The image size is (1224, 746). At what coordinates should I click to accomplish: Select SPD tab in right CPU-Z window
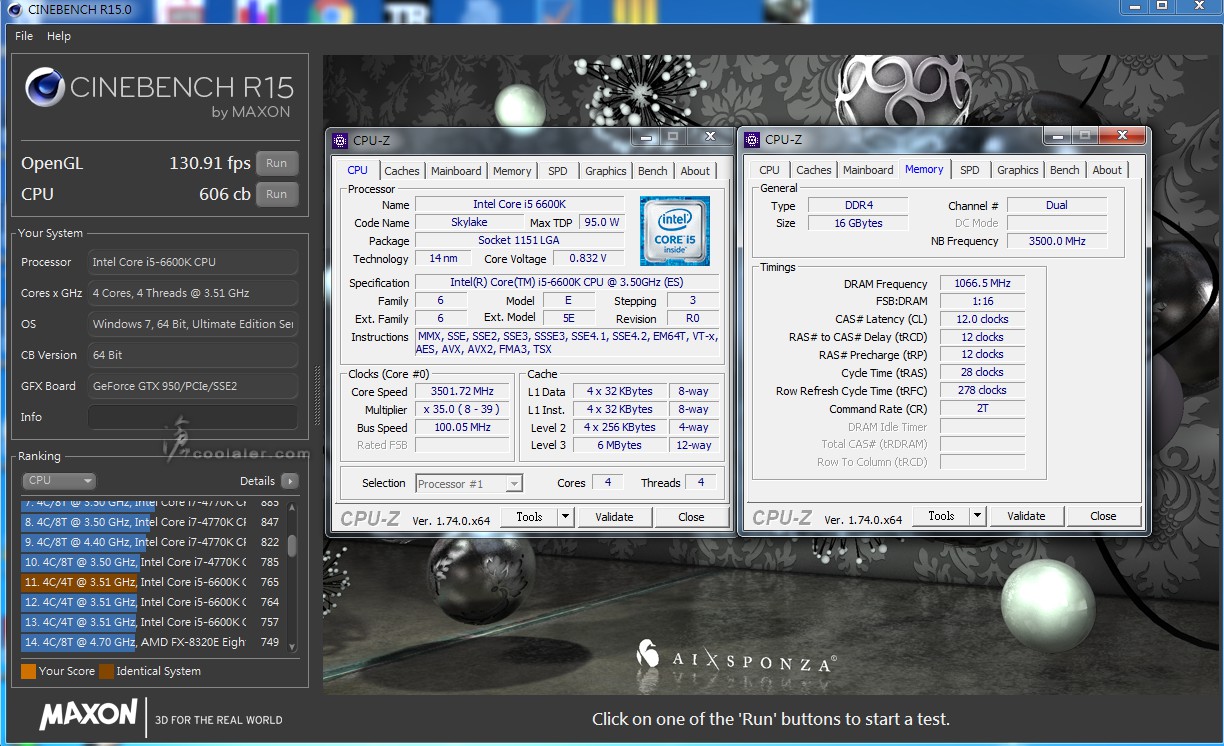pos(970,170)
